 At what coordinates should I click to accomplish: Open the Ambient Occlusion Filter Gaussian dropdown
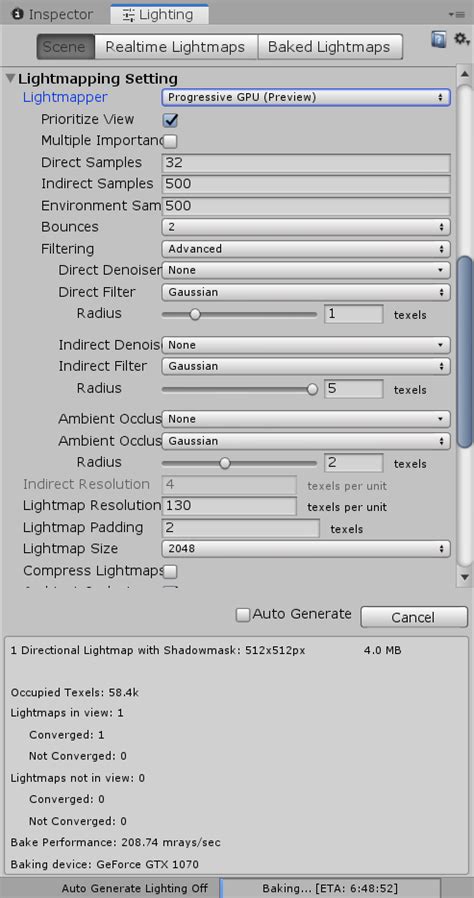pyautogui.click(x=306, y=441)
